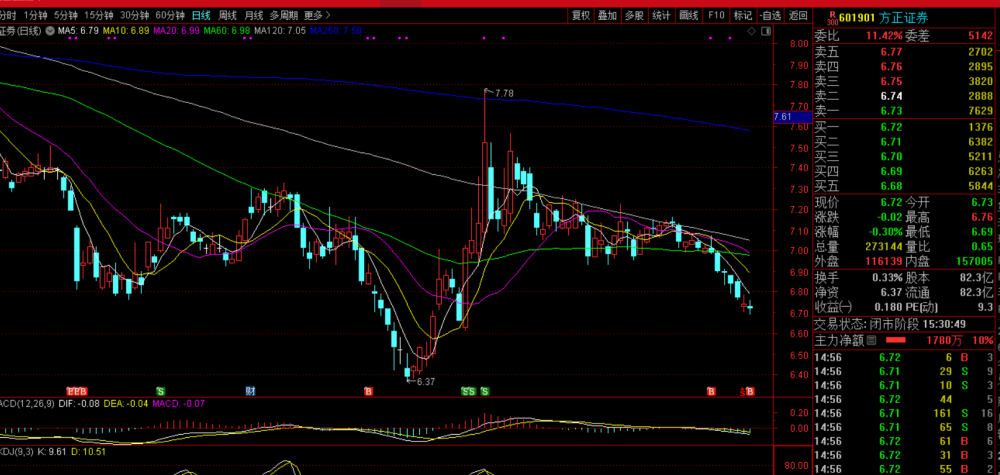Switch chart to 15分钟 period
The height and width of the screenshot is (475, 1000).
click(x=99, y=15)
